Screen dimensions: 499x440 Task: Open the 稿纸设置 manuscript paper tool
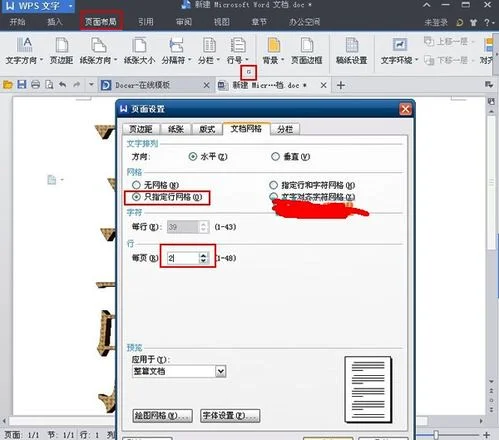(352, 51)
